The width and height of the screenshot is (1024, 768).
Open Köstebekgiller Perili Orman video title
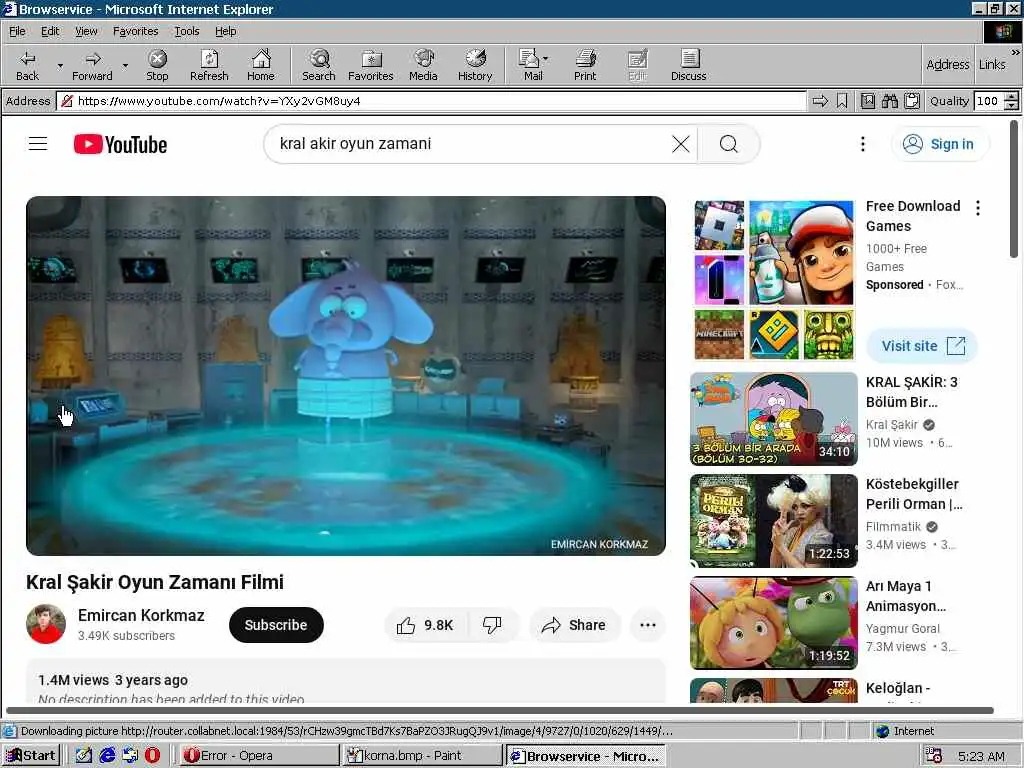913,494
